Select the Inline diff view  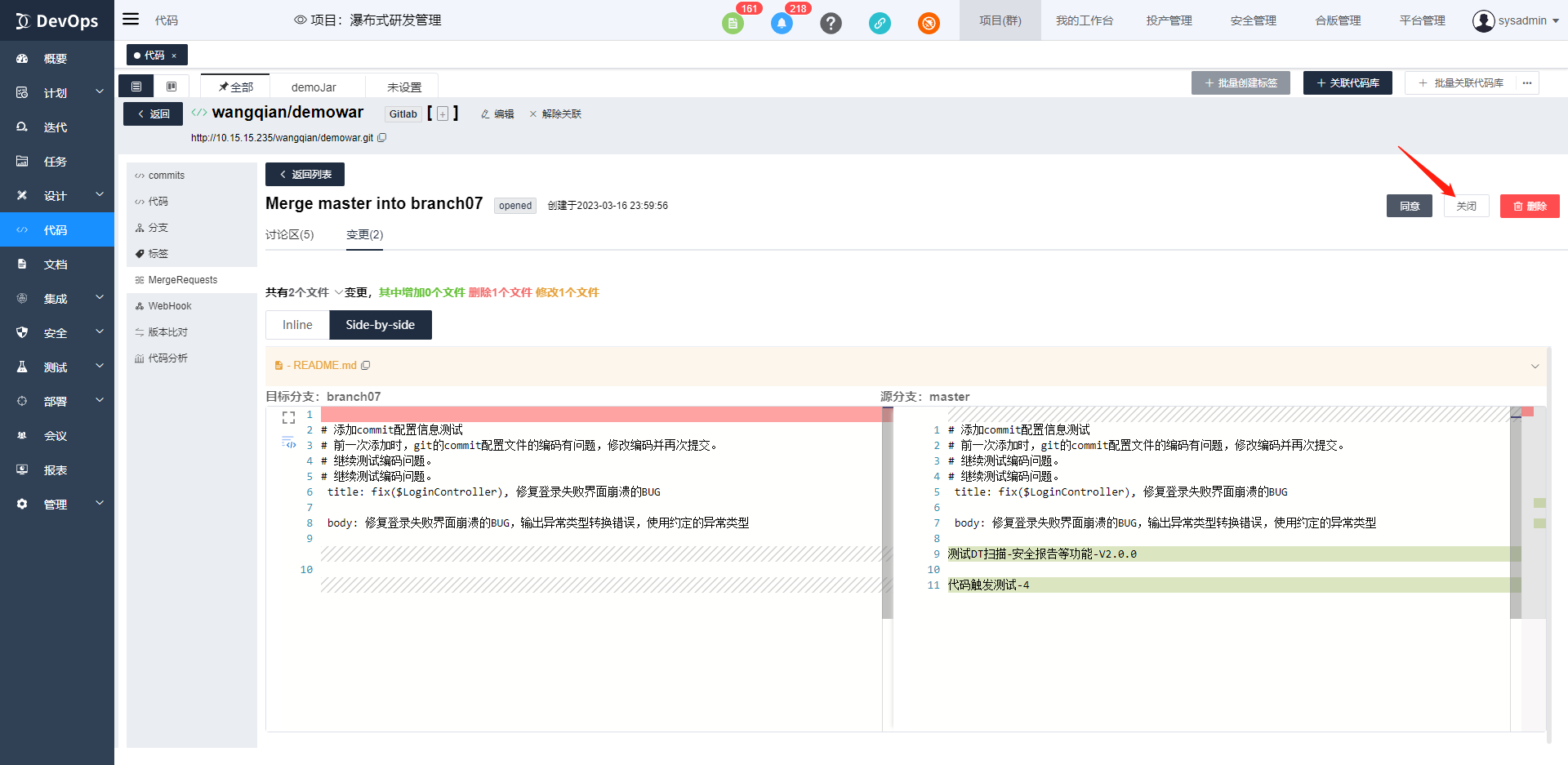297,325
